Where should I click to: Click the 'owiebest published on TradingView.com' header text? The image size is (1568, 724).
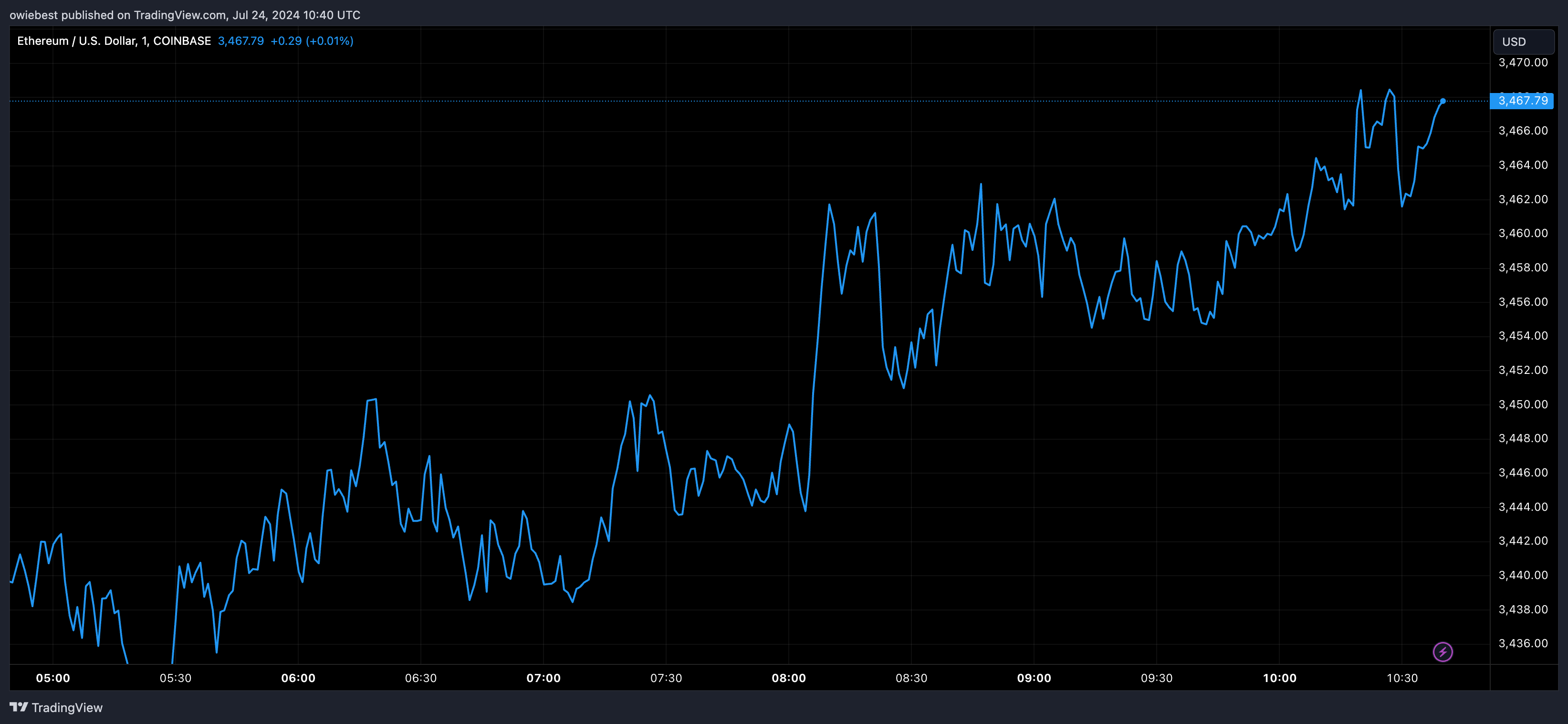click(x=117, y=15)
